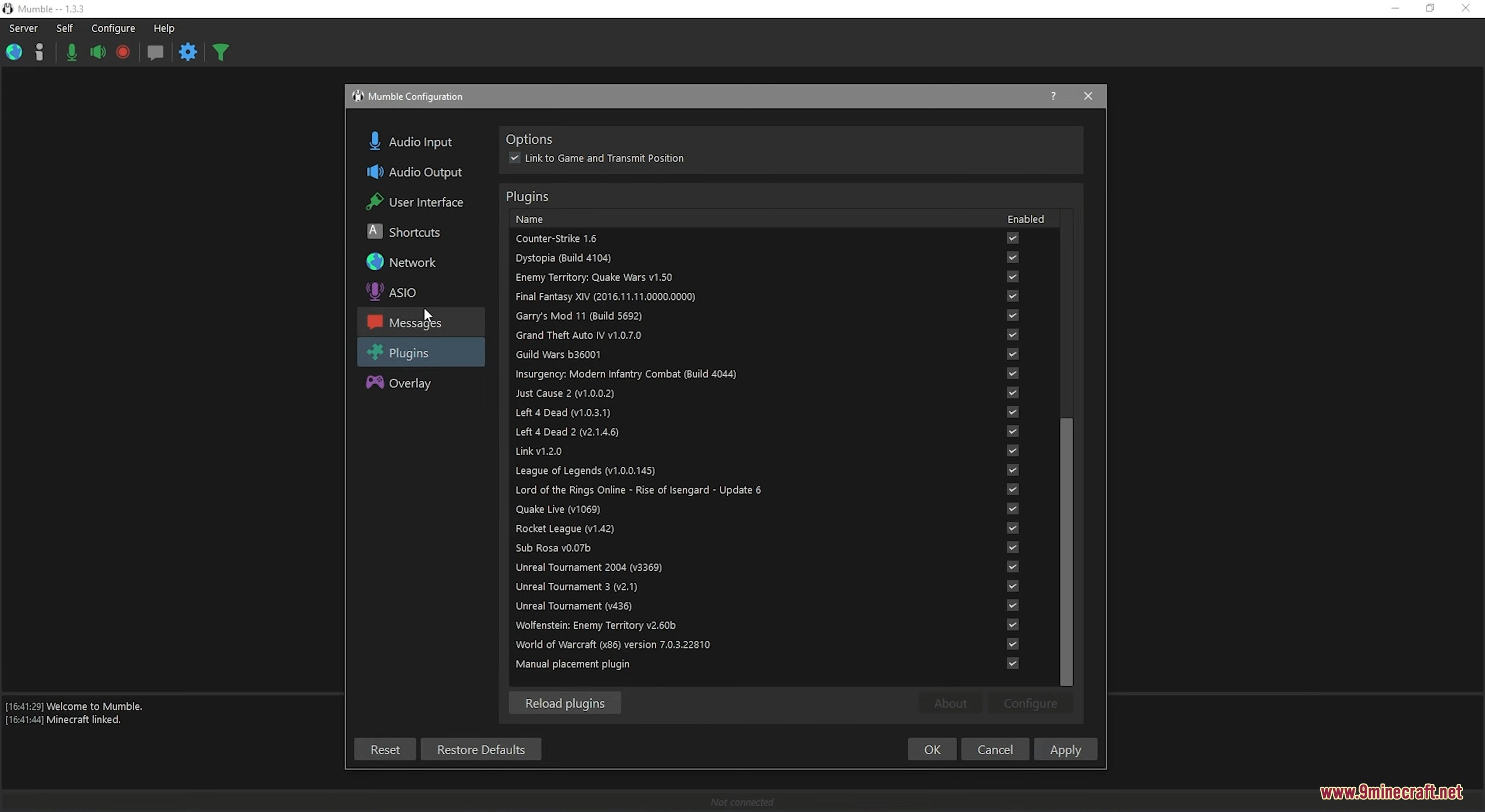This screenshot has height=812, width=1485.
Task: Click the ASIO purple microphone icon
Action: (x=375, y=292)
